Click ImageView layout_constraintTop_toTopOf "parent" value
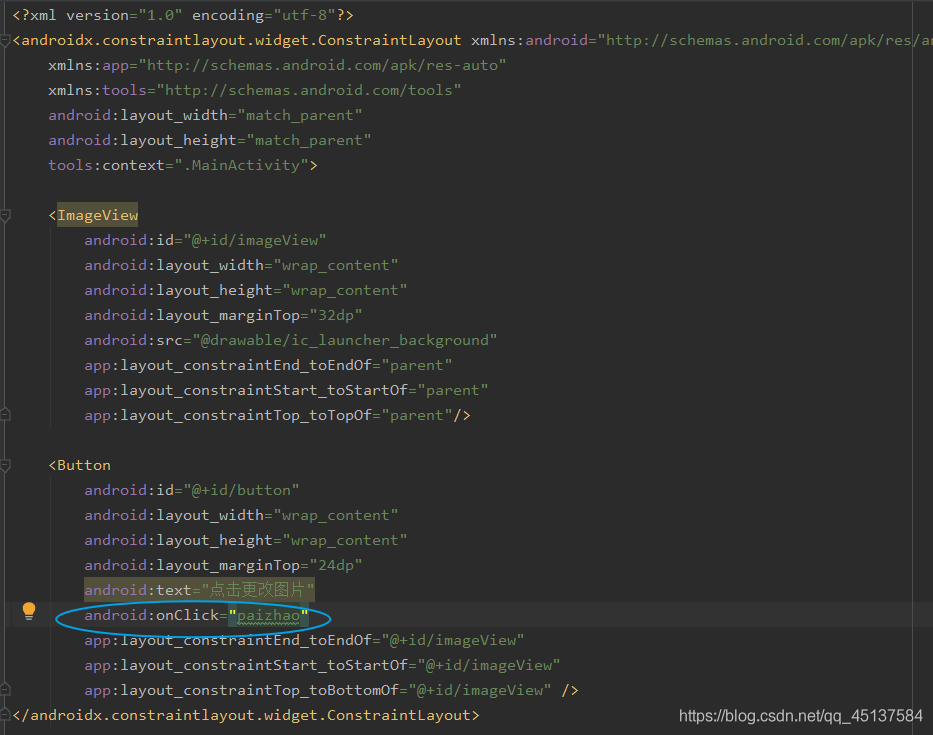 coord(417,415)
